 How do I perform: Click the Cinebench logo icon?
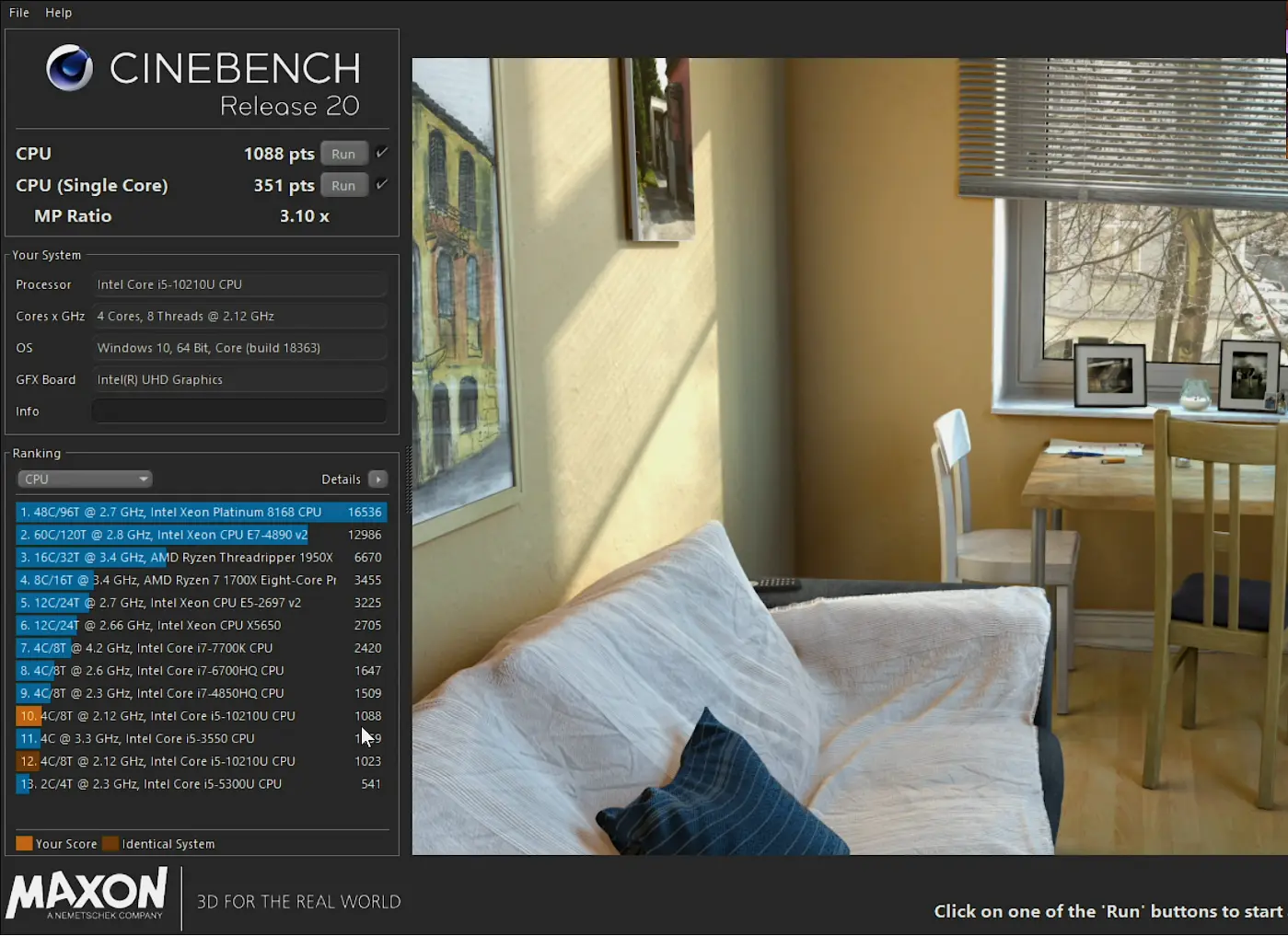coord(70,67)
